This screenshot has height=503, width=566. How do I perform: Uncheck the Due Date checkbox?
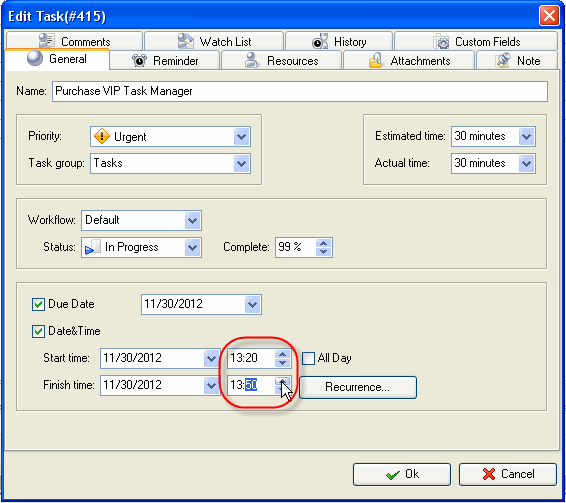point(39,304)
